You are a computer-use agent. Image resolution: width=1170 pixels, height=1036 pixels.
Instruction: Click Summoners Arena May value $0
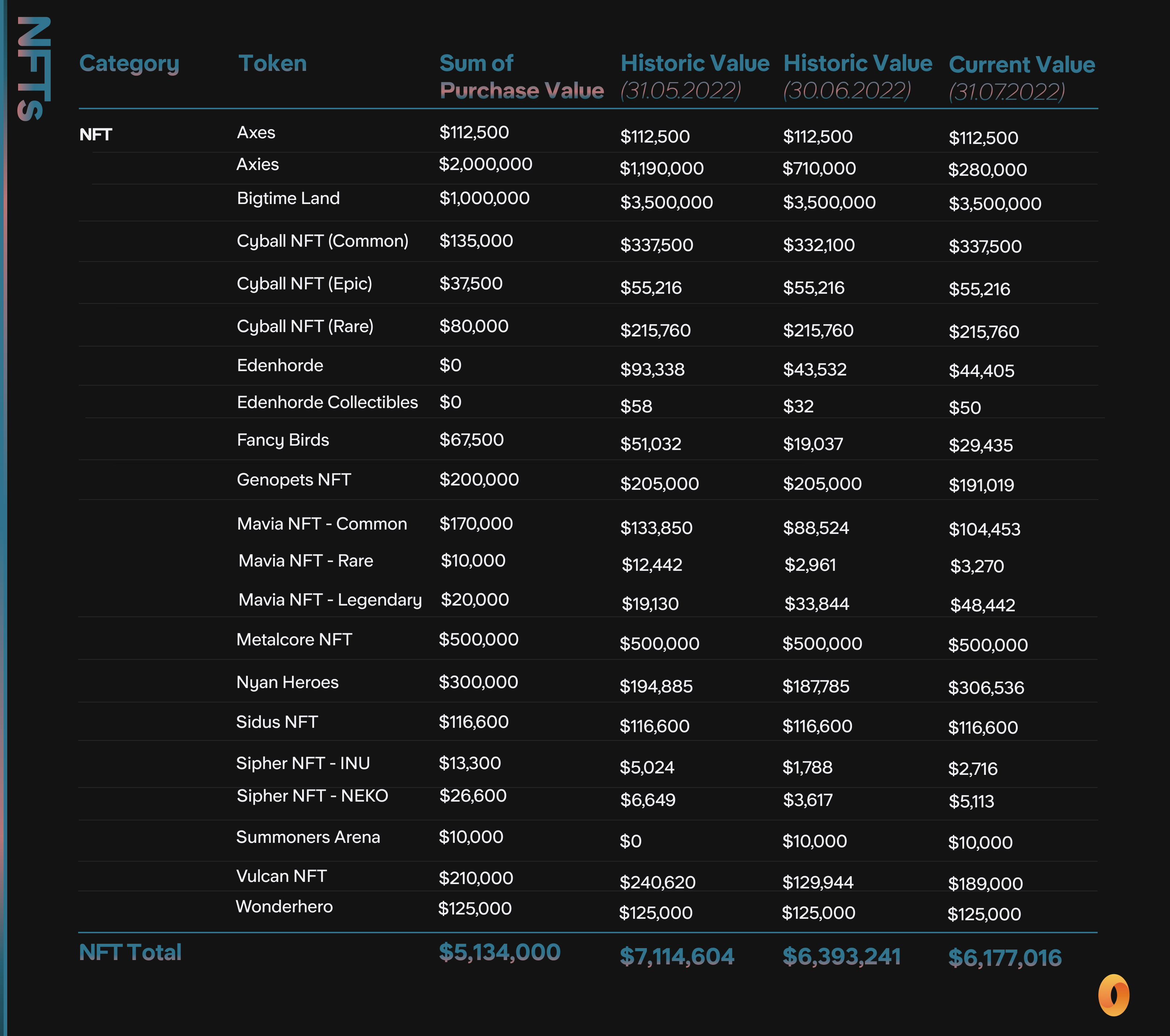click(631, 841)
